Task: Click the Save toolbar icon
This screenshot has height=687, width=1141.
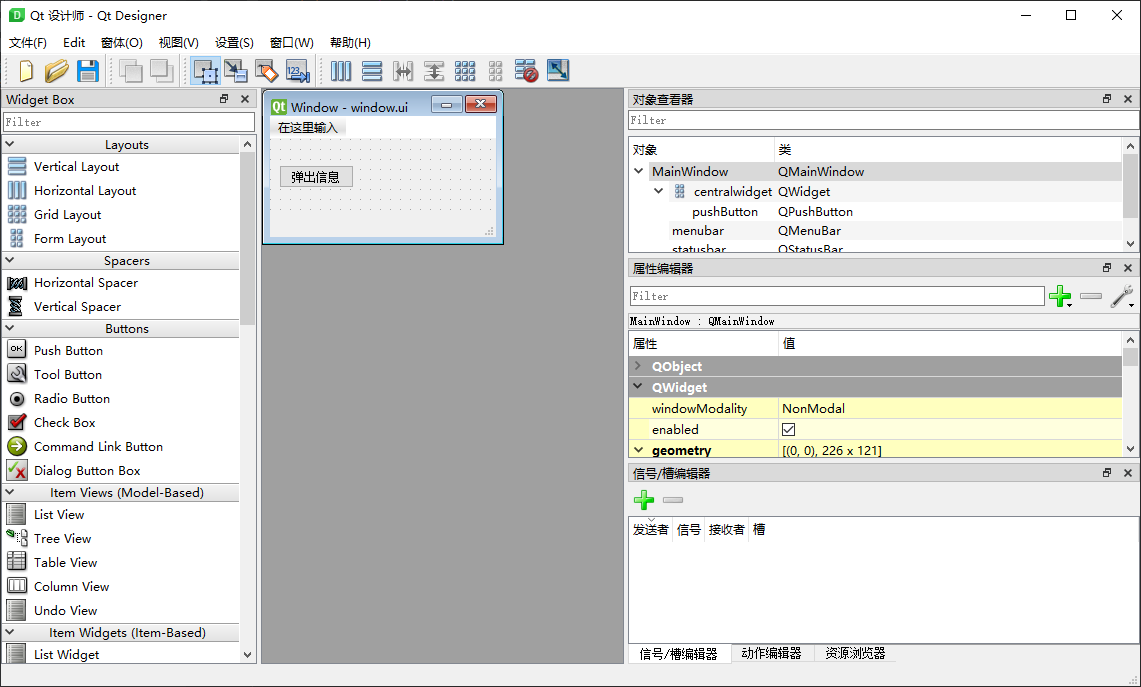Action: click(86, 71)
